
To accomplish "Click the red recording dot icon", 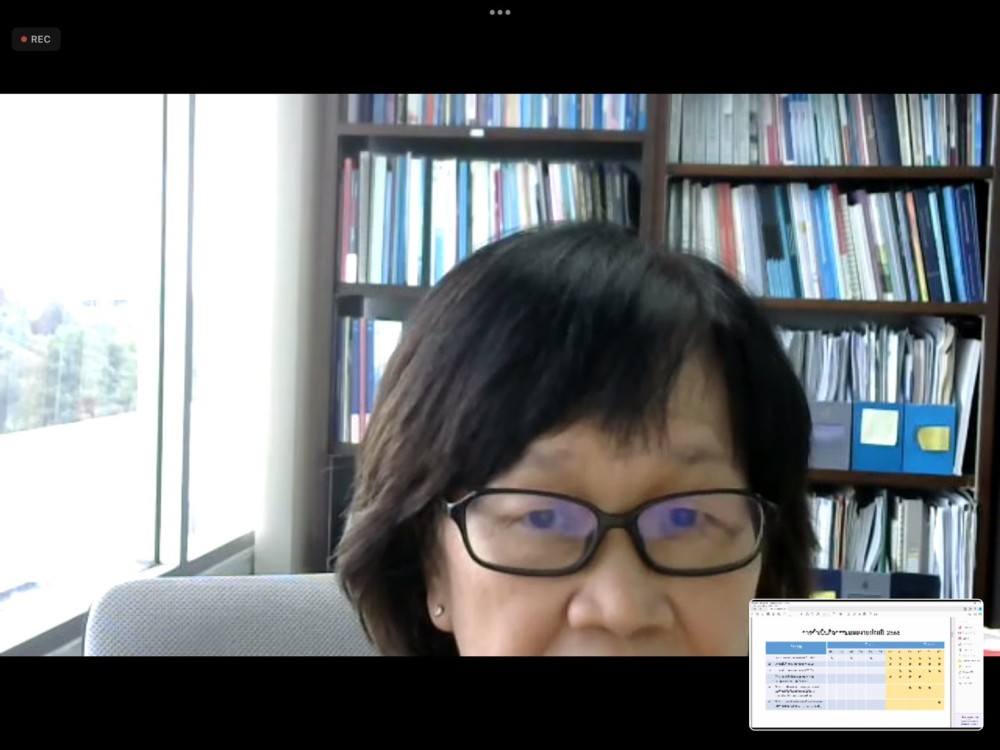I will [x=24, y=39].
